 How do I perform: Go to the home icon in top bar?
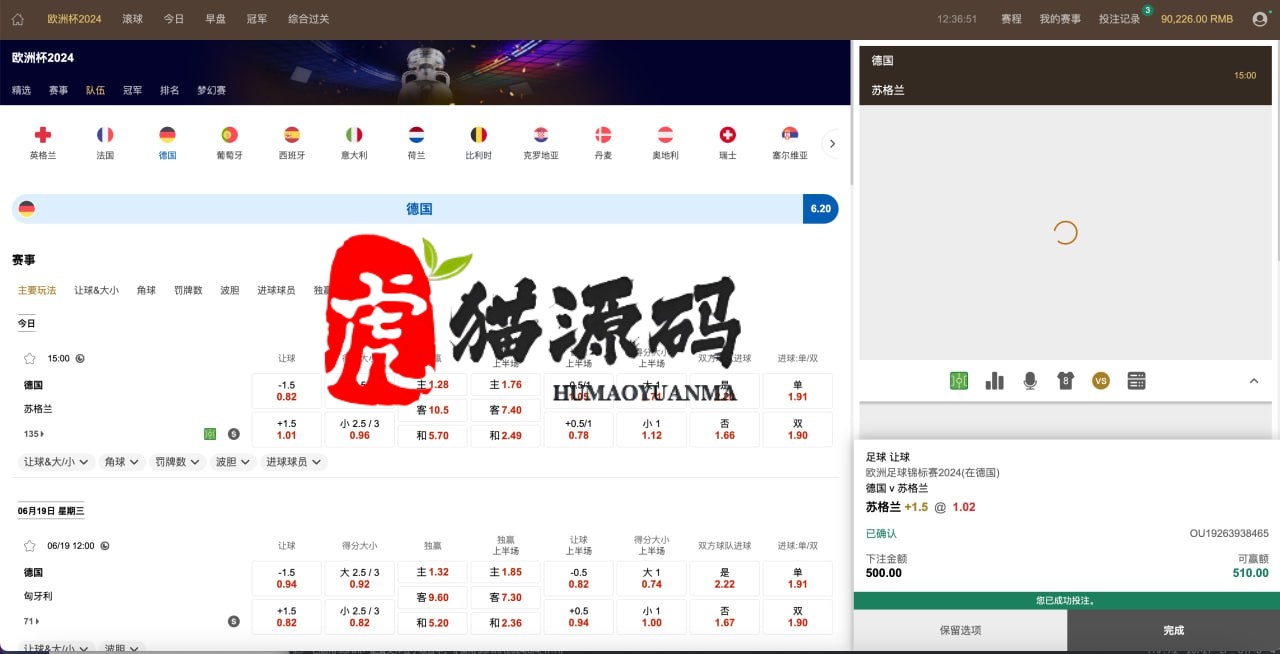(x=18, y=19)
